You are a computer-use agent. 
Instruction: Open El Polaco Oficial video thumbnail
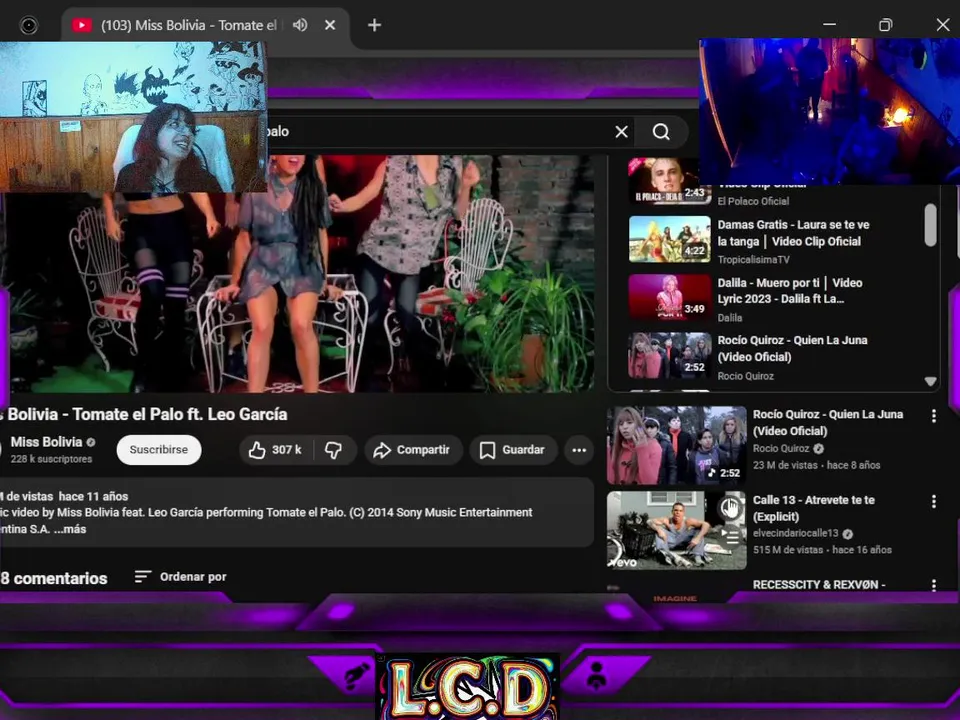670,181
